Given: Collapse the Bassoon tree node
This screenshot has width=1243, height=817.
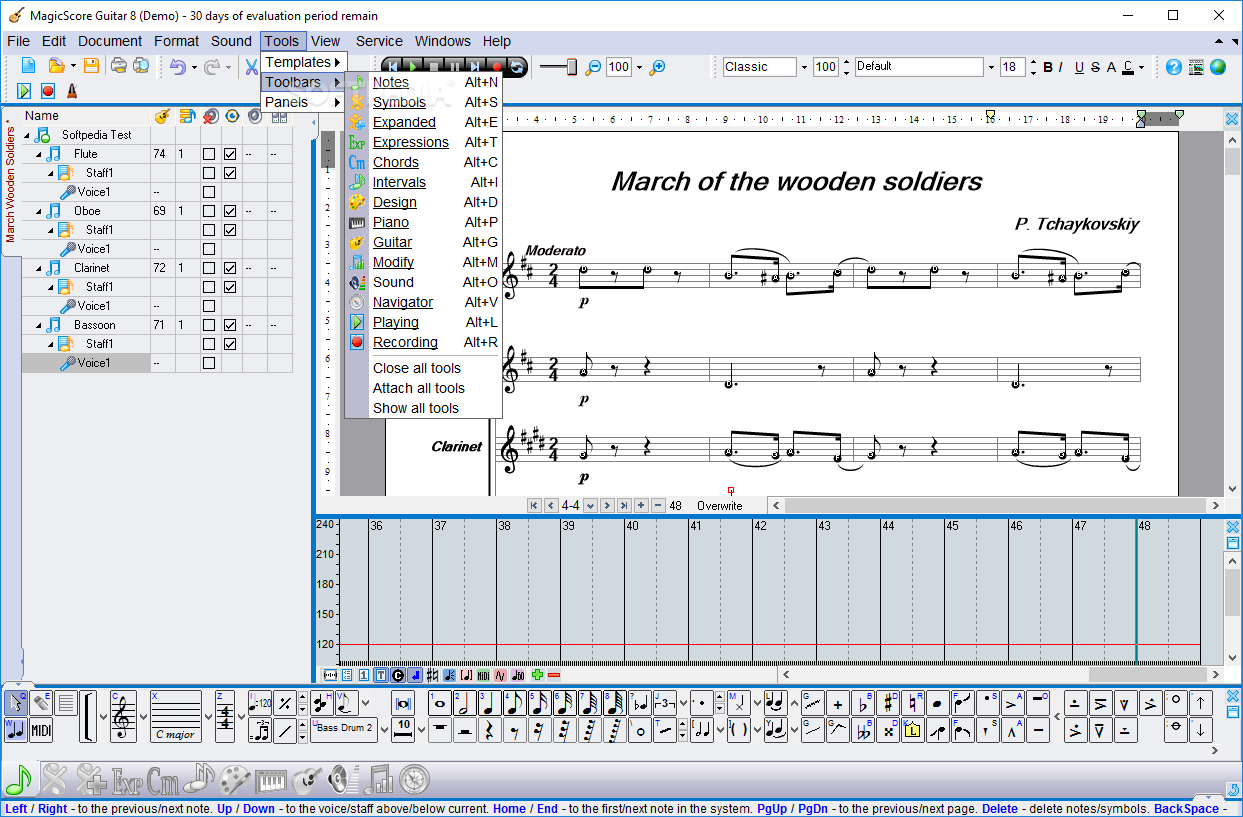Looking at the screenshot, I should pos(39,326).
